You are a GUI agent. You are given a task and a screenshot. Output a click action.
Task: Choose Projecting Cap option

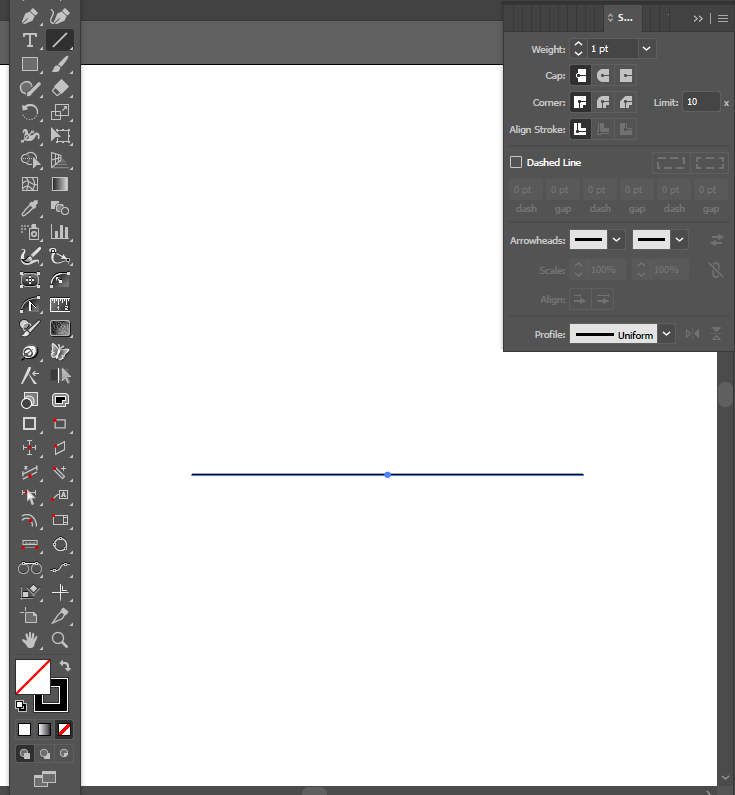point(626,76)
